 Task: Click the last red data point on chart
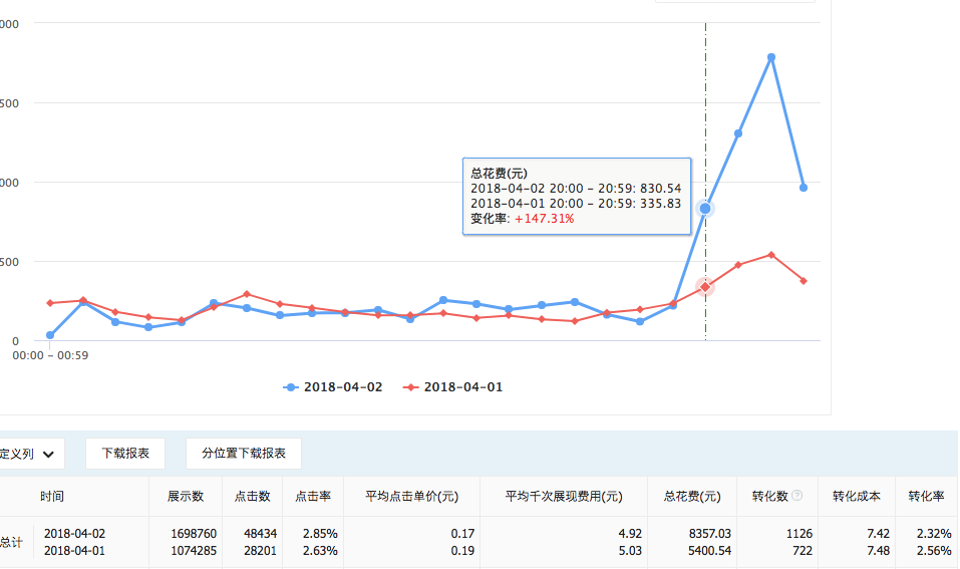click(x=803, y=281)
